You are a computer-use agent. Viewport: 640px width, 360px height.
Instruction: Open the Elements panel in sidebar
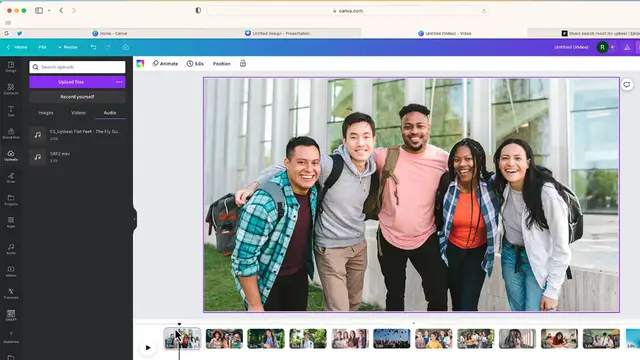point(11,89)
